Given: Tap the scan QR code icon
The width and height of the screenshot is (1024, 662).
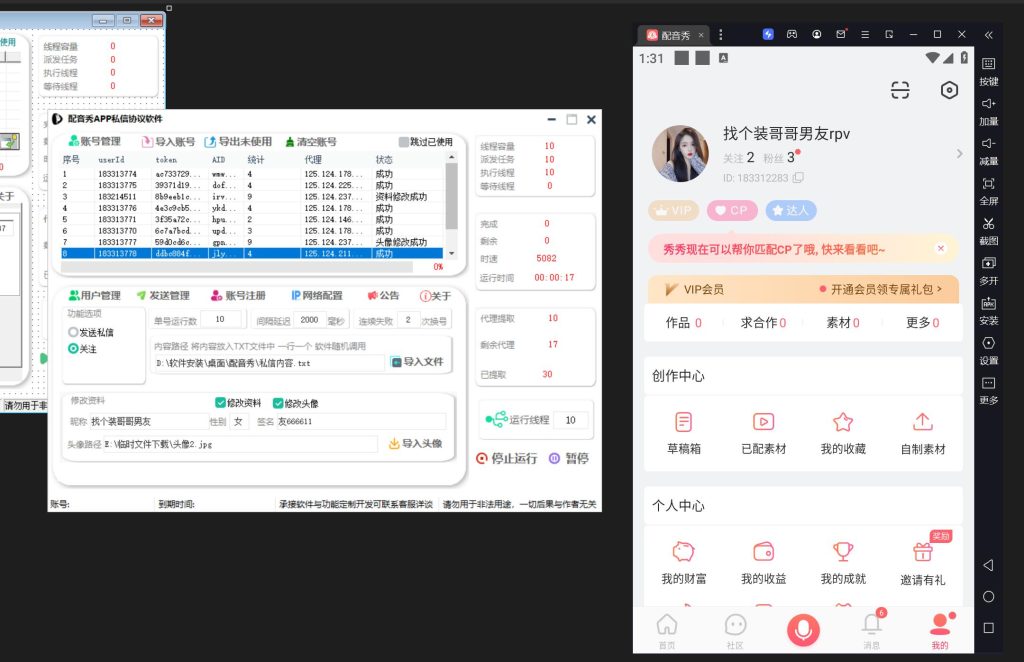Looking at the screenshot, I should (x=901, y=90).
